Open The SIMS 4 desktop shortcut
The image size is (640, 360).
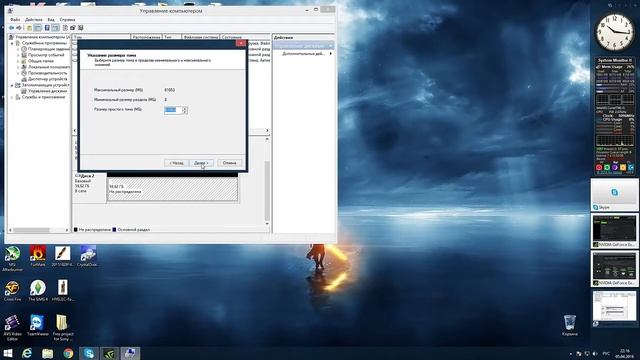click(38, 291)
